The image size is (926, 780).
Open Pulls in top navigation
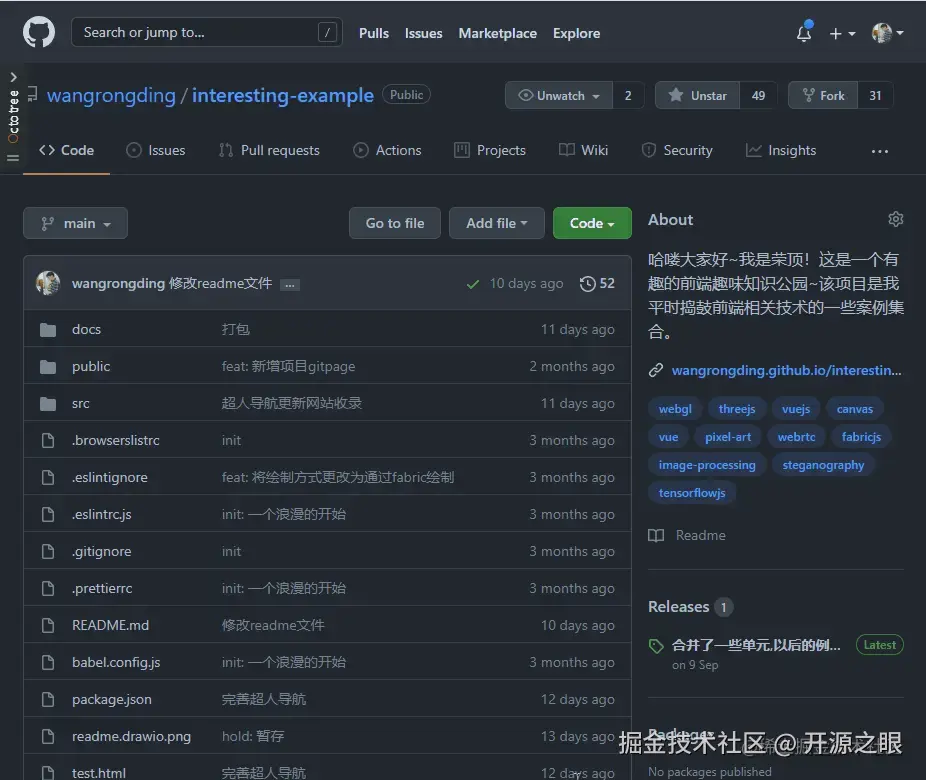click(x=374, y=34)
